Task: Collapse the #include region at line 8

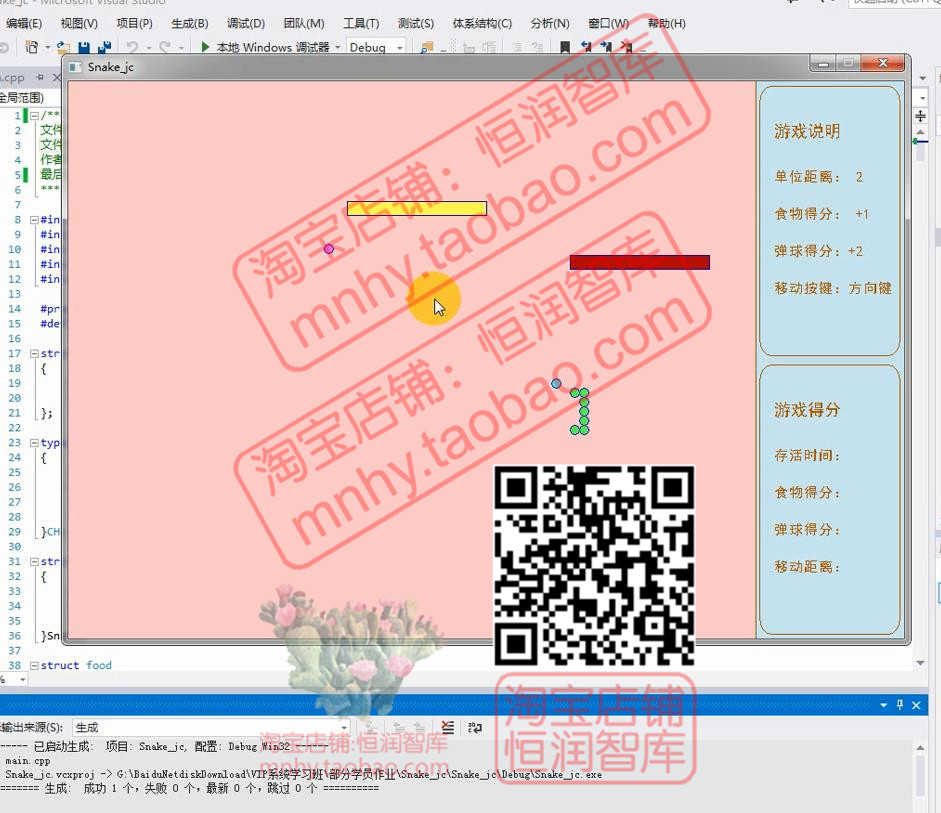Action: [35, 220]
